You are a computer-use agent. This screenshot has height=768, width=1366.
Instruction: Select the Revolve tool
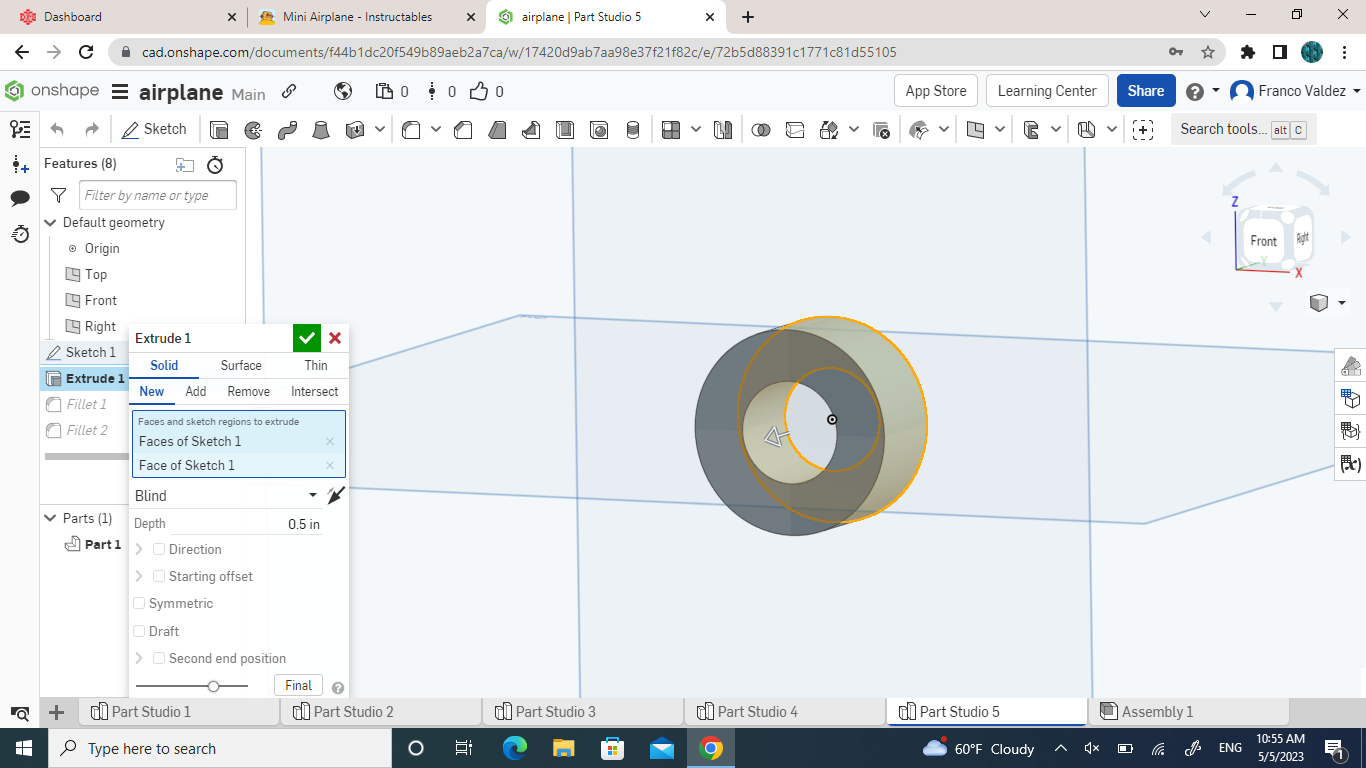pyautogui.click(x=252, y=129)
